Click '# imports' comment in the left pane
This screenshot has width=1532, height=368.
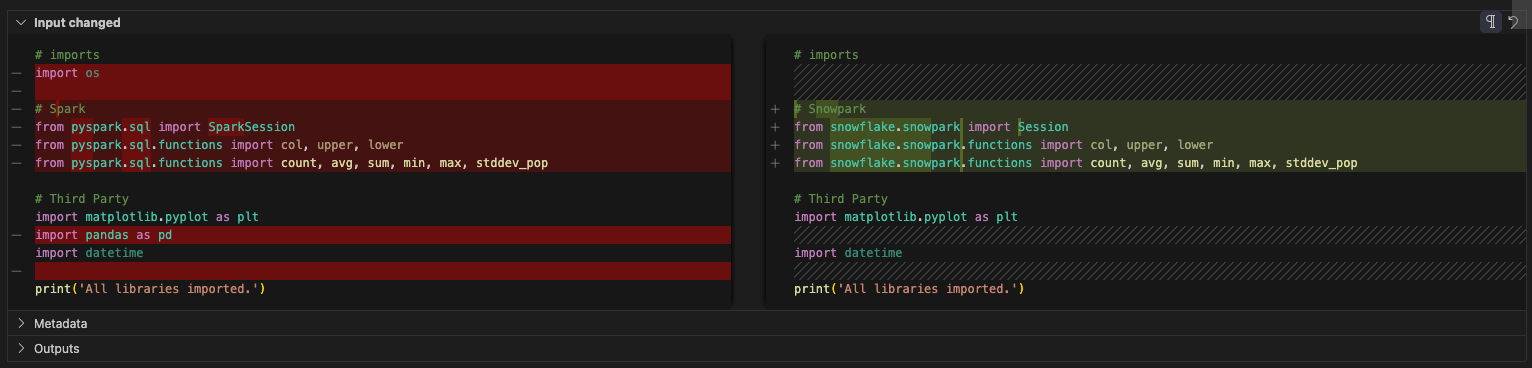pos(67,55)
